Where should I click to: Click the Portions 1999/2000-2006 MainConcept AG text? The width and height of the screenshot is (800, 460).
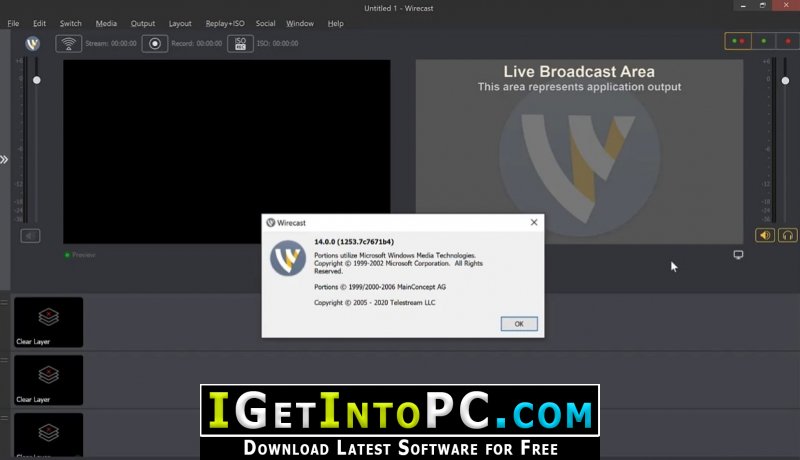point(380,287)
